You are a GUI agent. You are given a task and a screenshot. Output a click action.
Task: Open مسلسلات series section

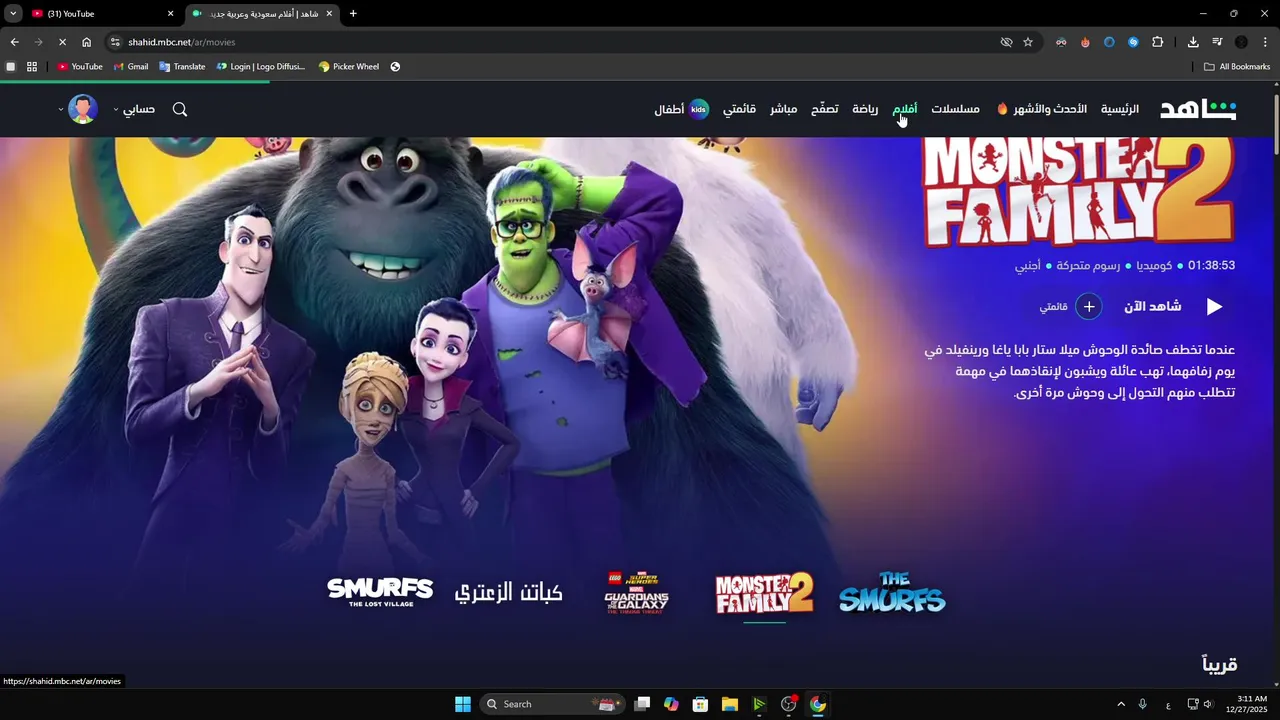[x=955, y=109]
